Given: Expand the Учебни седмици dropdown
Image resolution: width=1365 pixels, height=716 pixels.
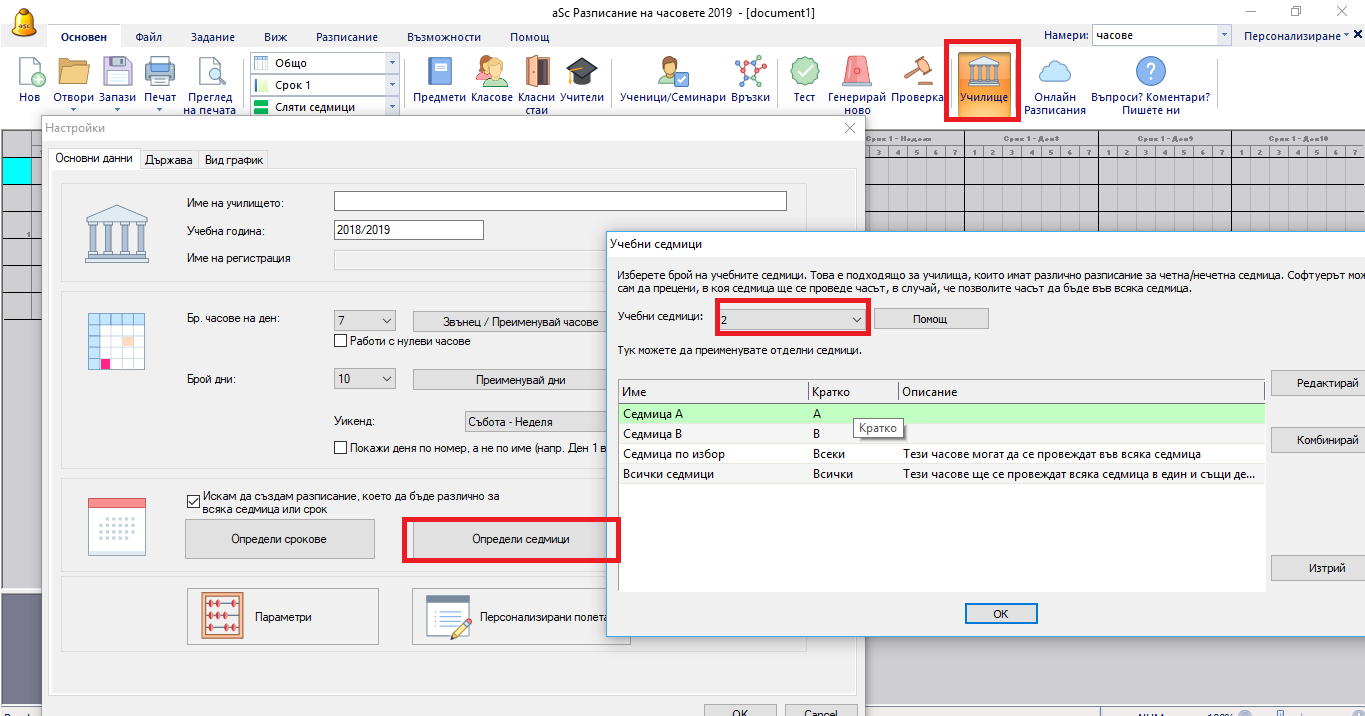Looking at the screenshot, I should point(856,319).
